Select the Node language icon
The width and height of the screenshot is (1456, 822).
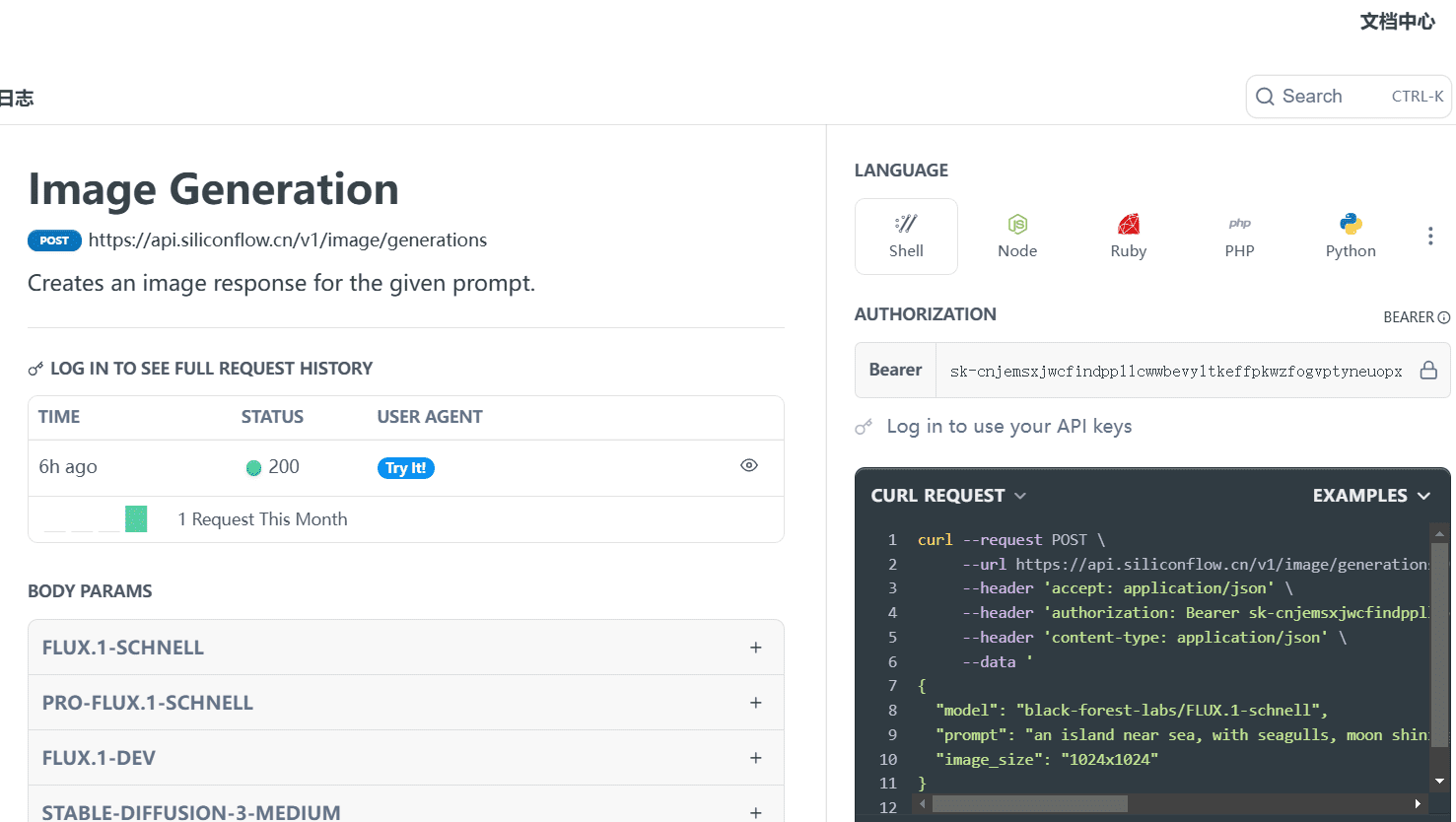1017,224
